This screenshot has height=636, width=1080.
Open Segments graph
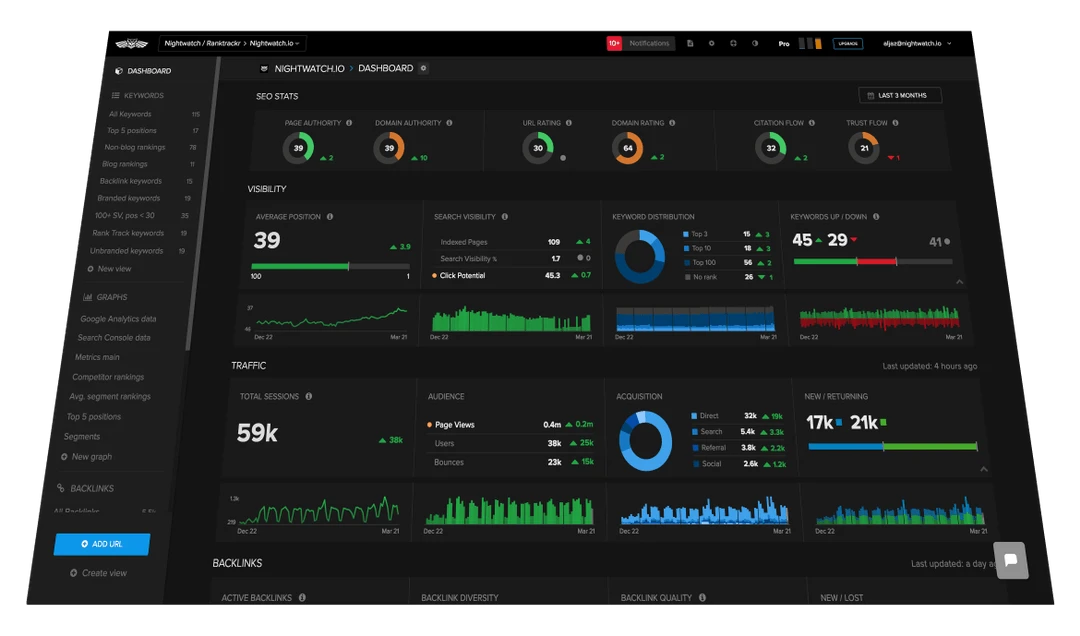point(82,437)
